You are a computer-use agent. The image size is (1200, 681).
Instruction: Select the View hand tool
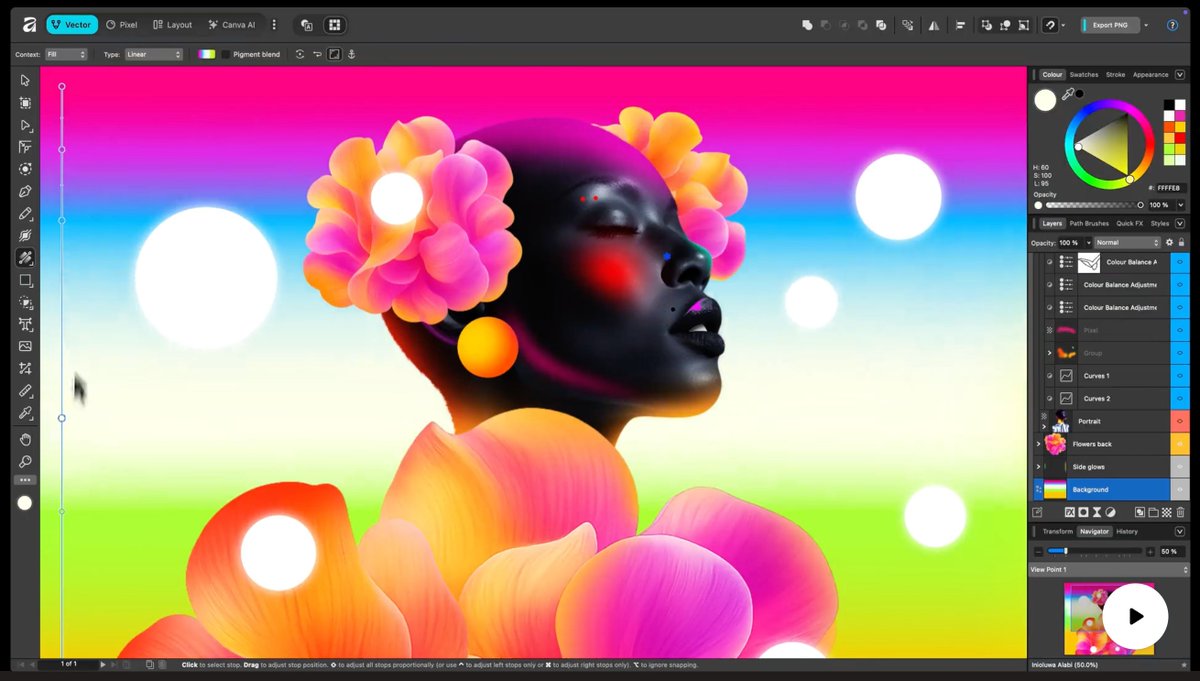click(x=25, y=439)
